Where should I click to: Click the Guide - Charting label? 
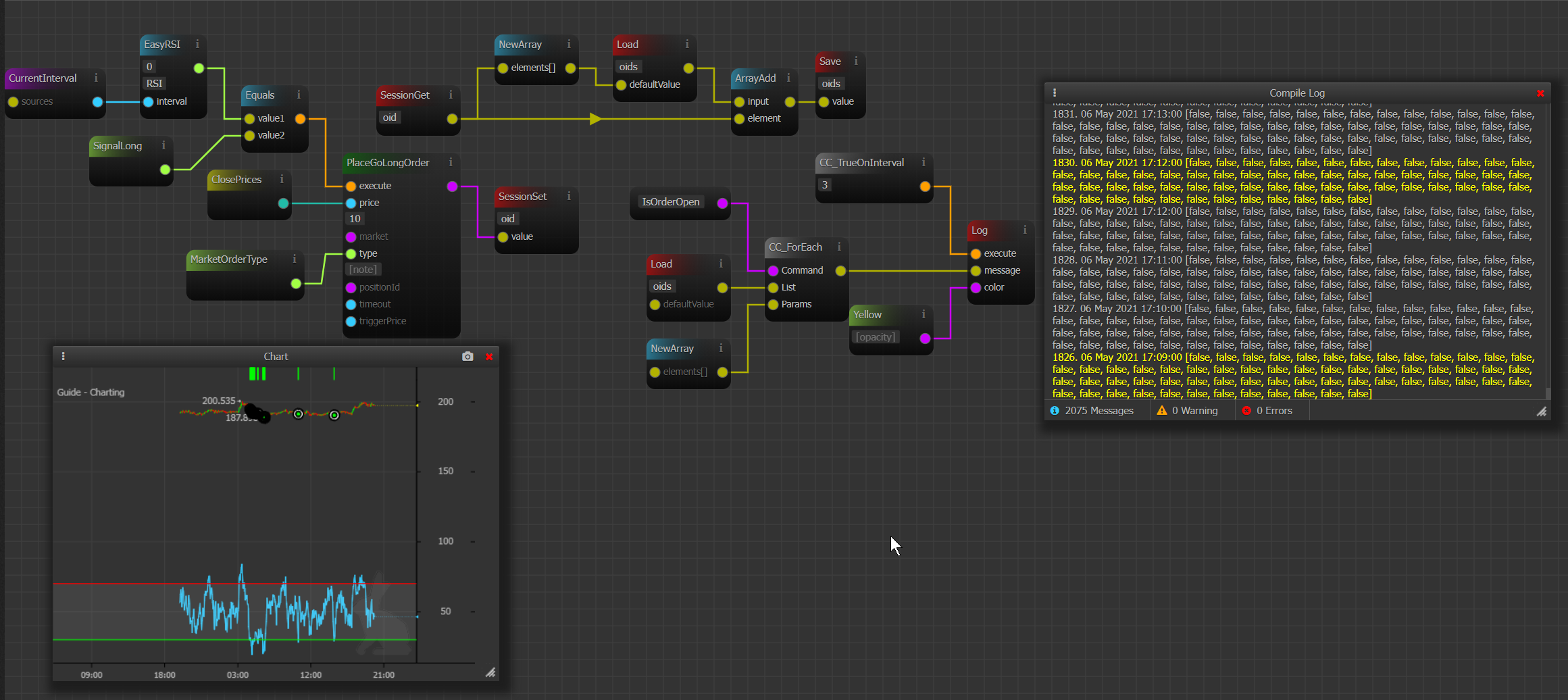91,392
